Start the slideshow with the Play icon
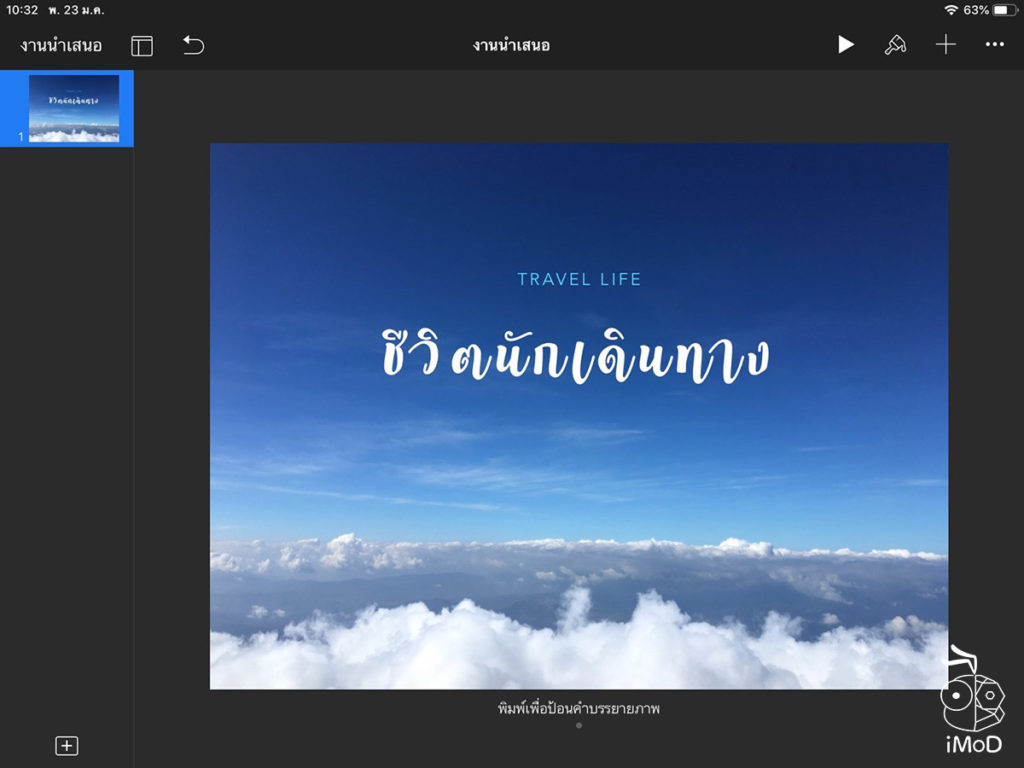Image resolution: width=1024 pixels, height=768 pixels. pyautogui.click(x=846, y=44)
